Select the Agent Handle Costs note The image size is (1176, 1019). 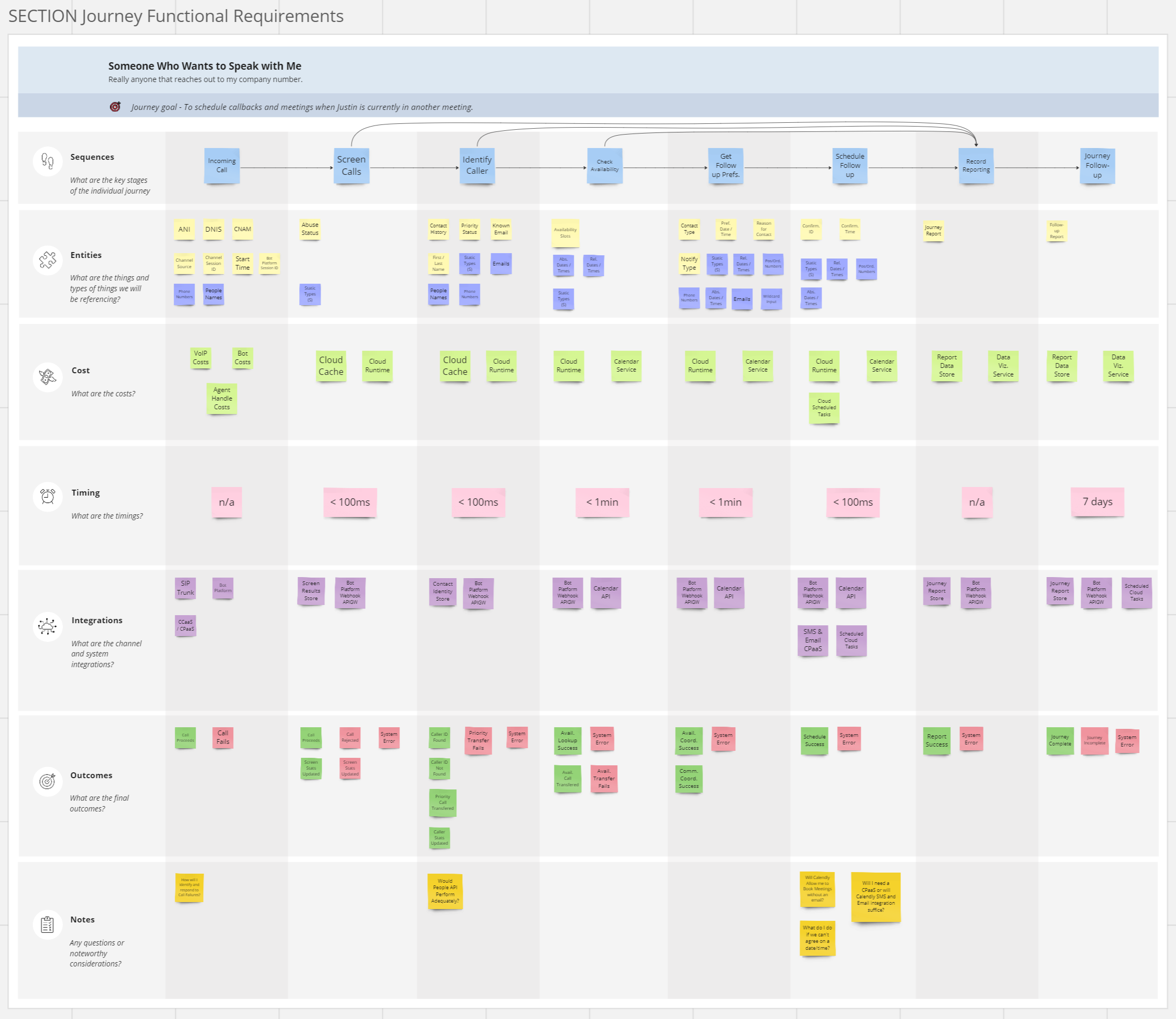[222, 398]
